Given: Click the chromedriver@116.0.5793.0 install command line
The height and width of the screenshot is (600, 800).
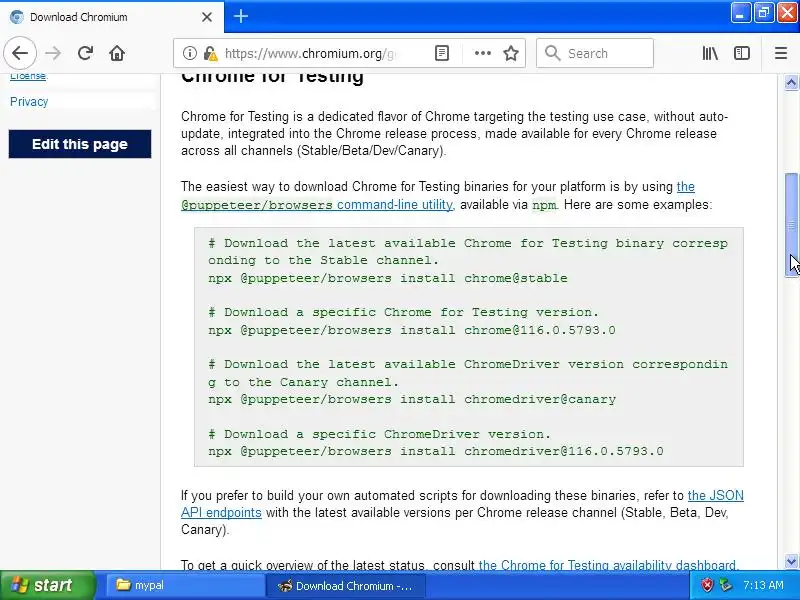Looking at the screenshot, I should click(x=436, y=451).
